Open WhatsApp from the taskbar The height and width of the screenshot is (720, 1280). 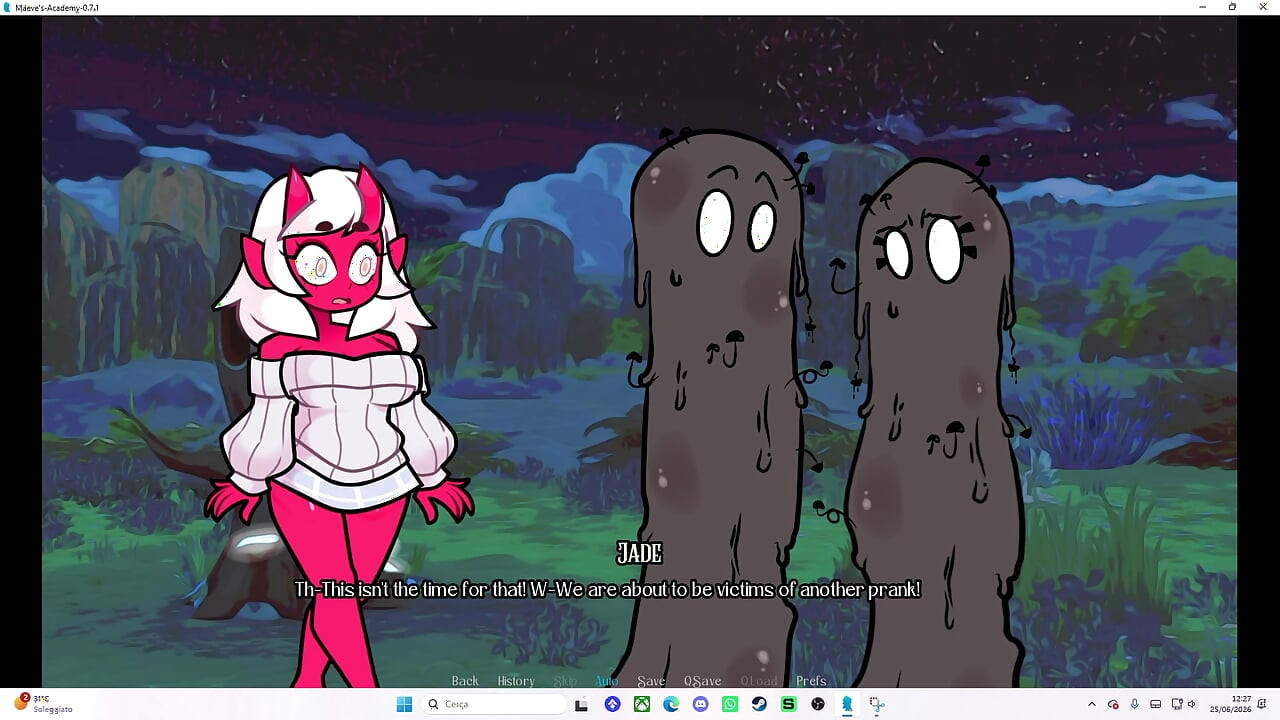tap(730, 704)
